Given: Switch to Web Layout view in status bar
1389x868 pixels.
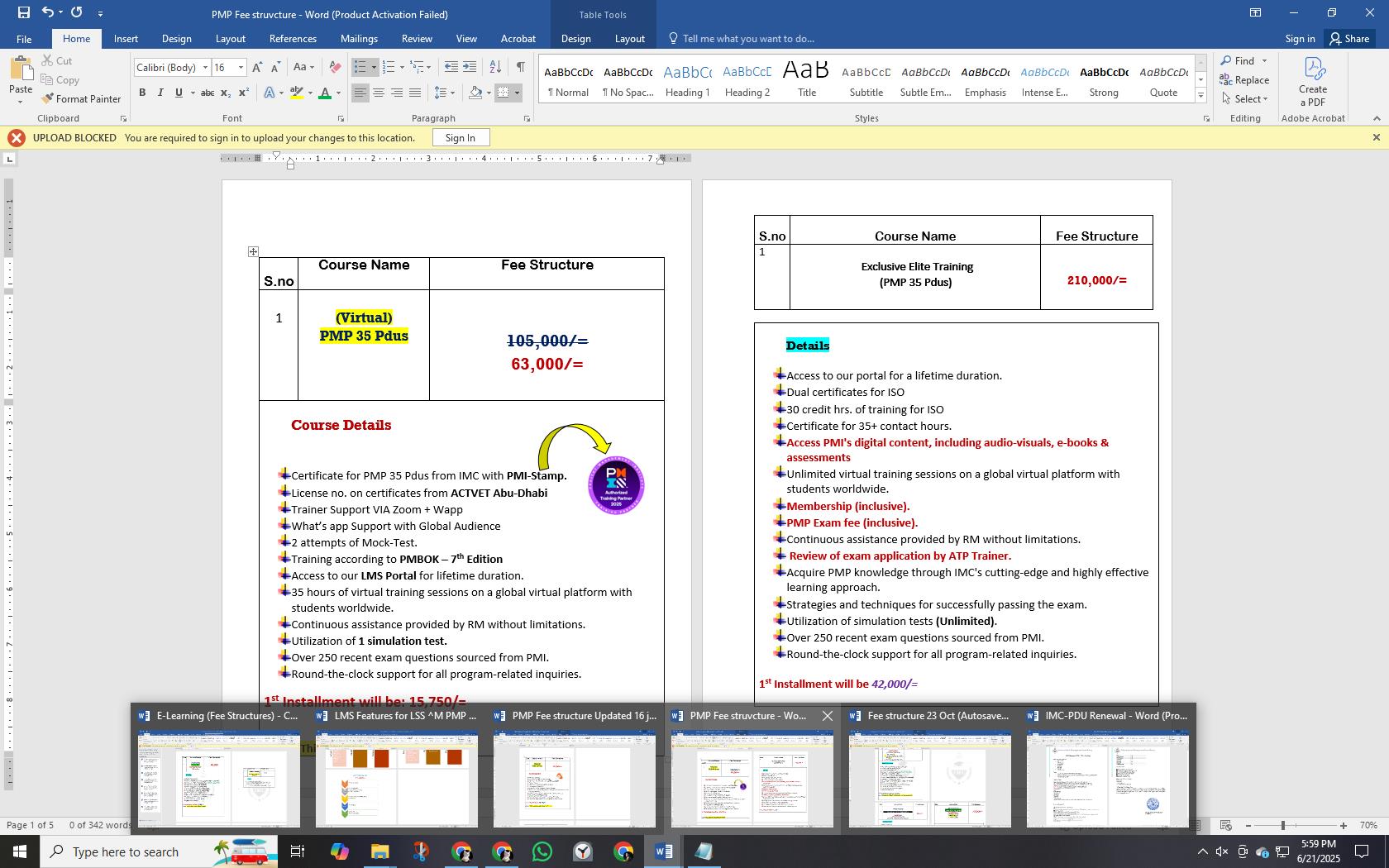Looking at the screenshot, I should [1226, 825].
